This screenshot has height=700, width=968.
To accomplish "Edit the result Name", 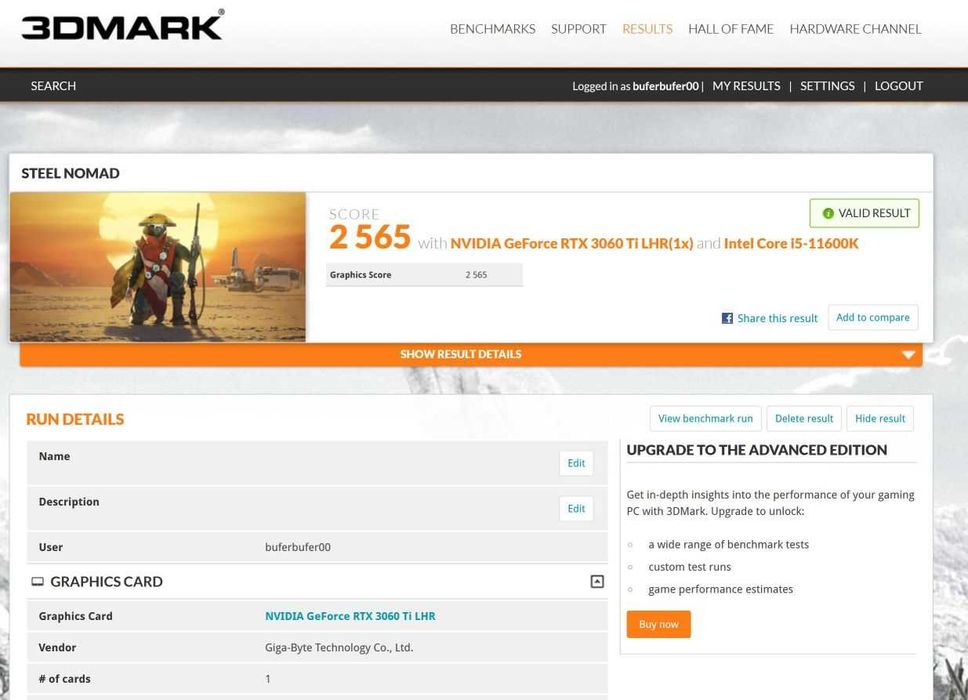I will tap(576, 463).
